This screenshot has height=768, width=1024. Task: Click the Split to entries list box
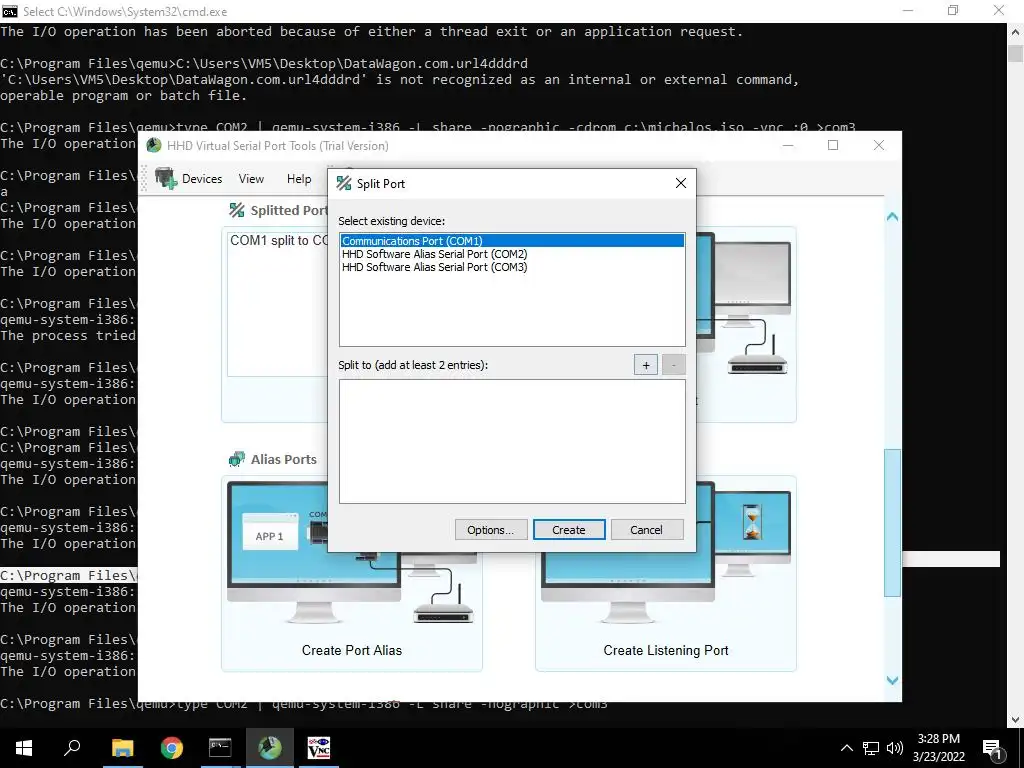coord(512,441)
